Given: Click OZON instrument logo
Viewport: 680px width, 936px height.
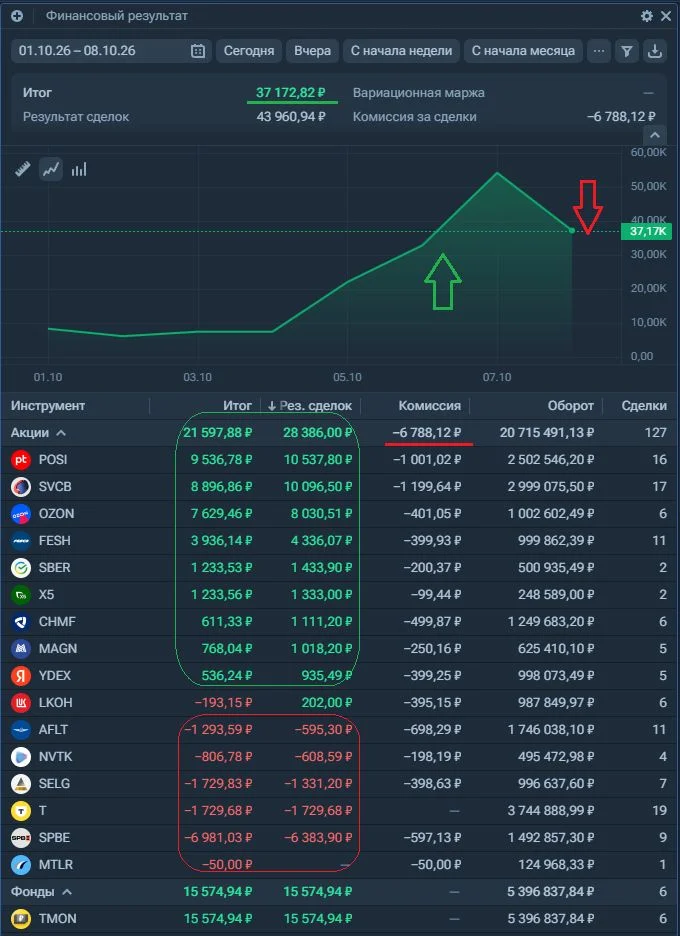Looking at the screenshot, I should 21,513.
